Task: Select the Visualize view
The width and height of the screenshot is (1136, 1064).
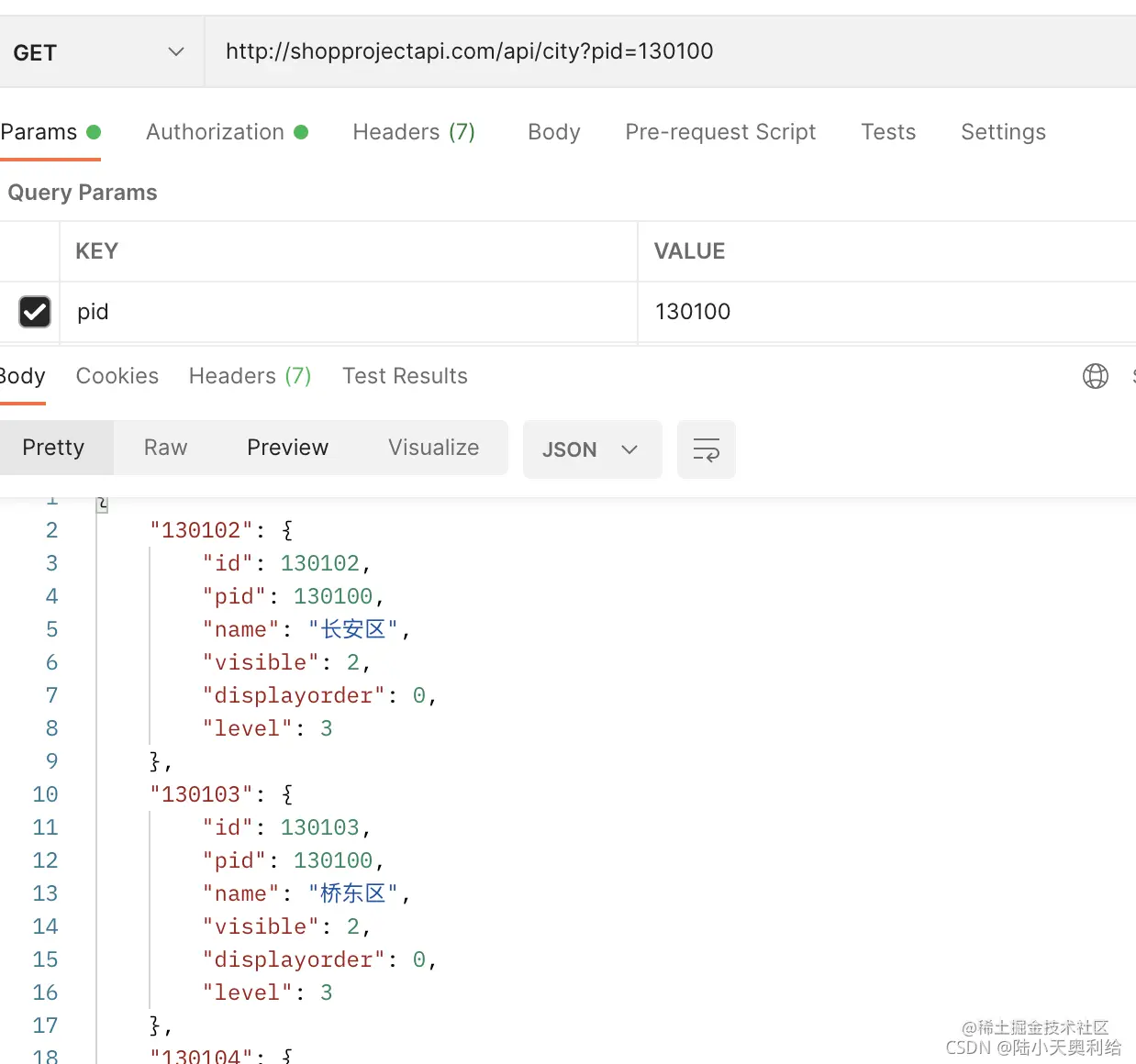Action: pyautogui.click(x=434, y=448)
